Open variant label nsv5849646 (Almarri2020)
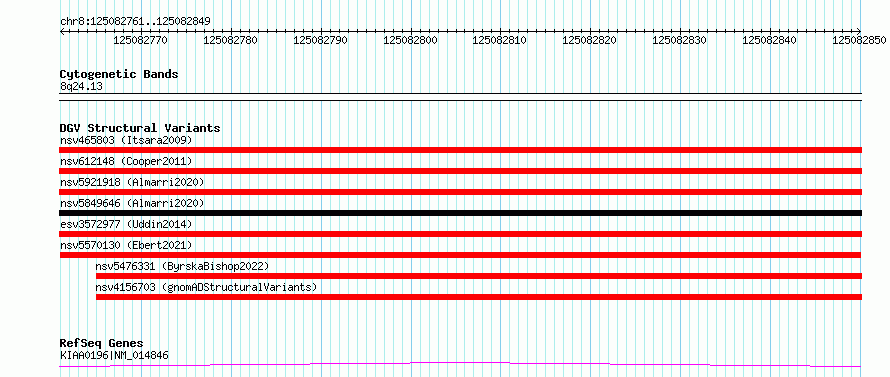The height and width of the screenshot is (377, 890). (132, 203)
